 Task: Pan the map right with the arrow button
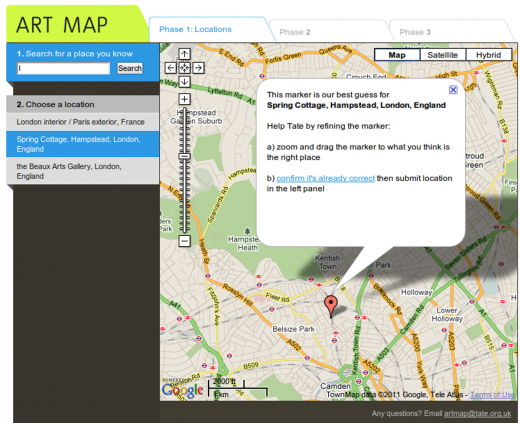pyautogui.click(x=198, y=68)
